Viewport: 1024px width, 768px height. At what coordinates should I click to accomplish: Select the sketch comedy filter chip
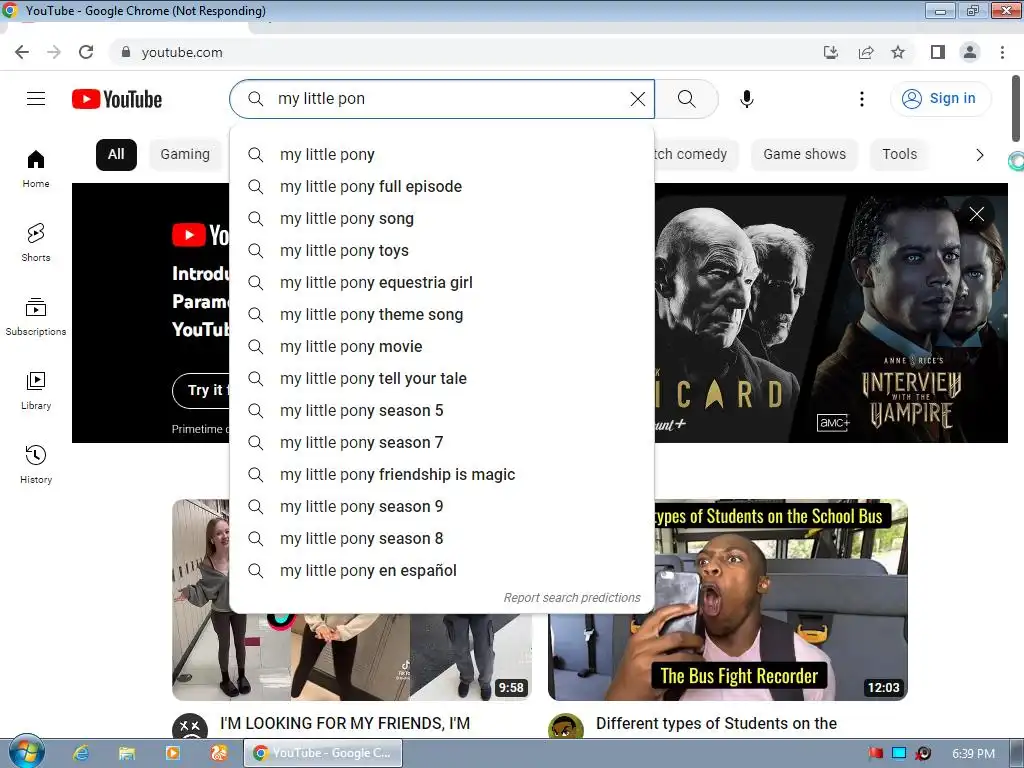pos(696,155)
